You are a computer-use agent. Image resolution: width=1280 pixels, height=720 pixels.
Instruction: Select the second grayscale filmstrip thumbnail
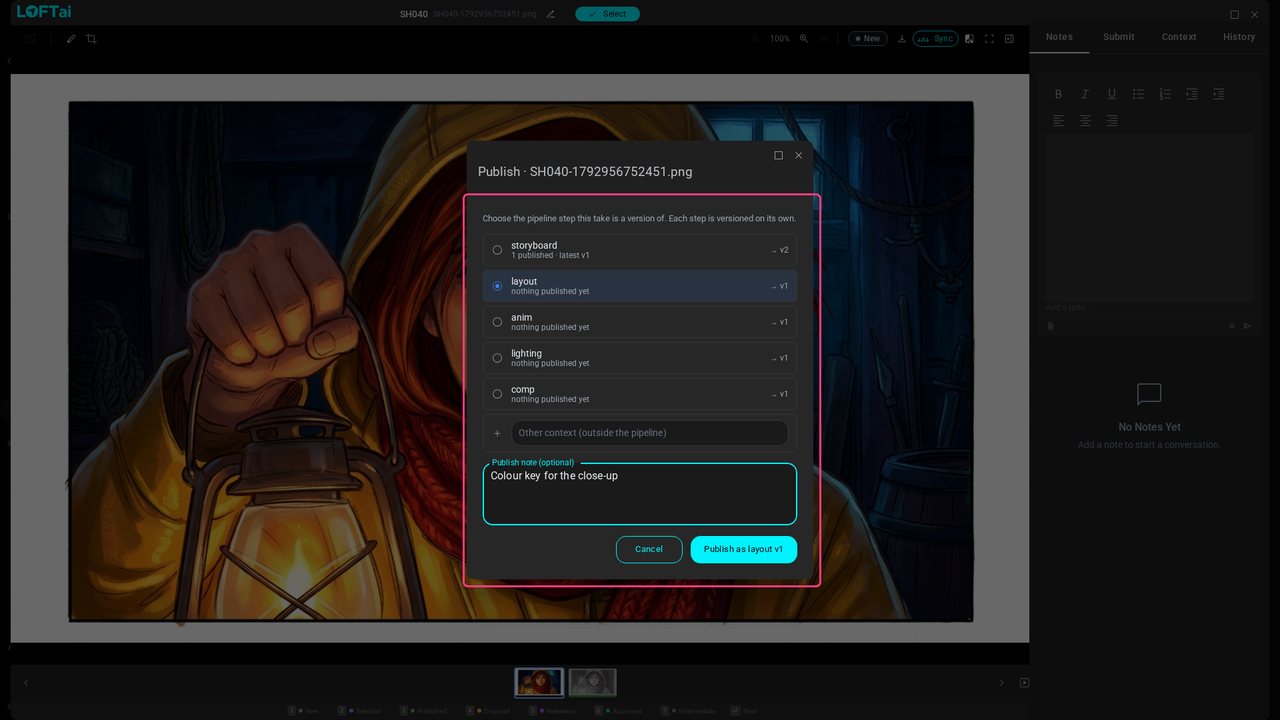click(593, 683)
